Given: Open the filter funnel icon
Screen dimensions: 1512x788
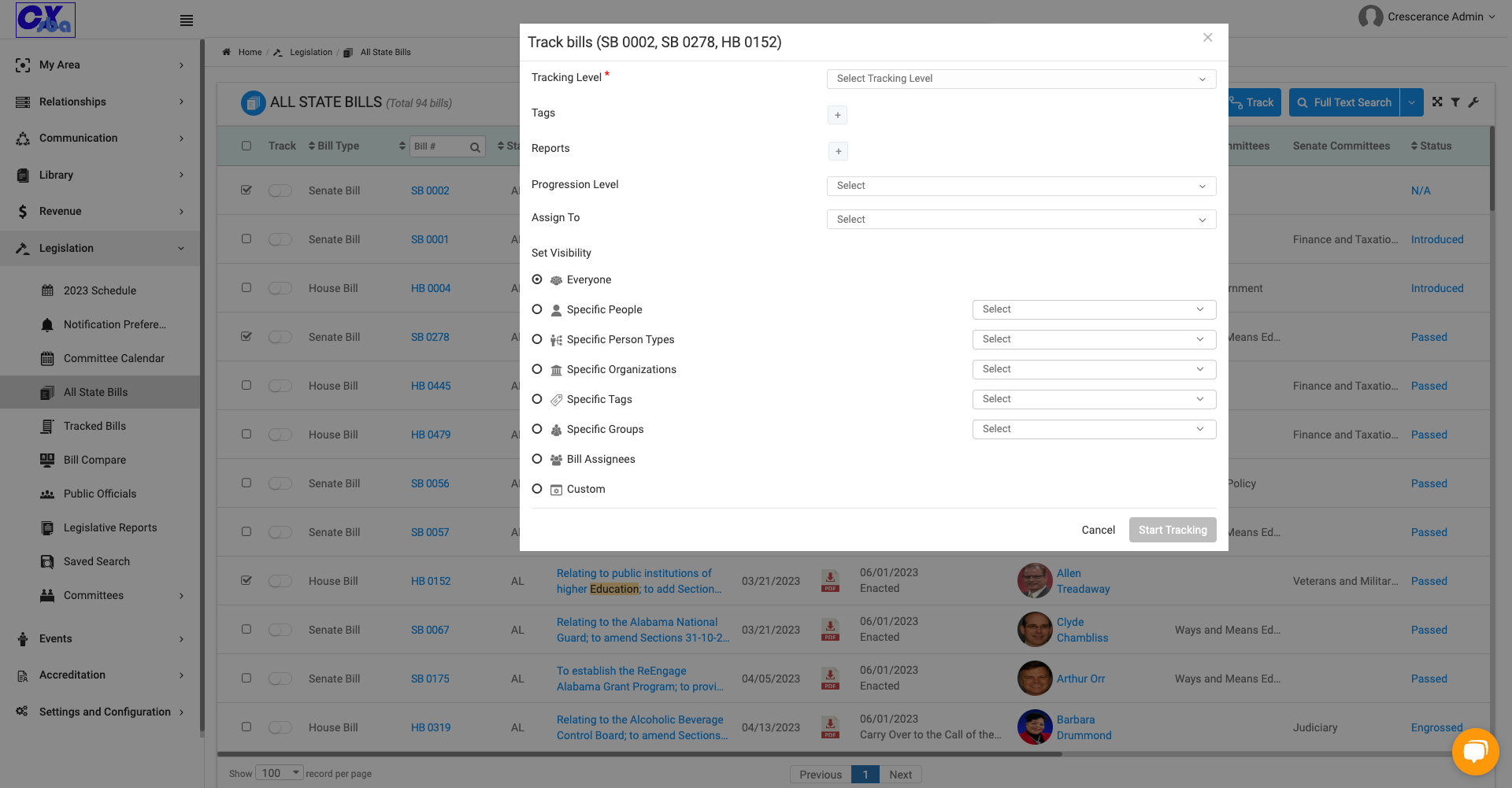Looking at the screenshot, I should tap(1455, 102).
